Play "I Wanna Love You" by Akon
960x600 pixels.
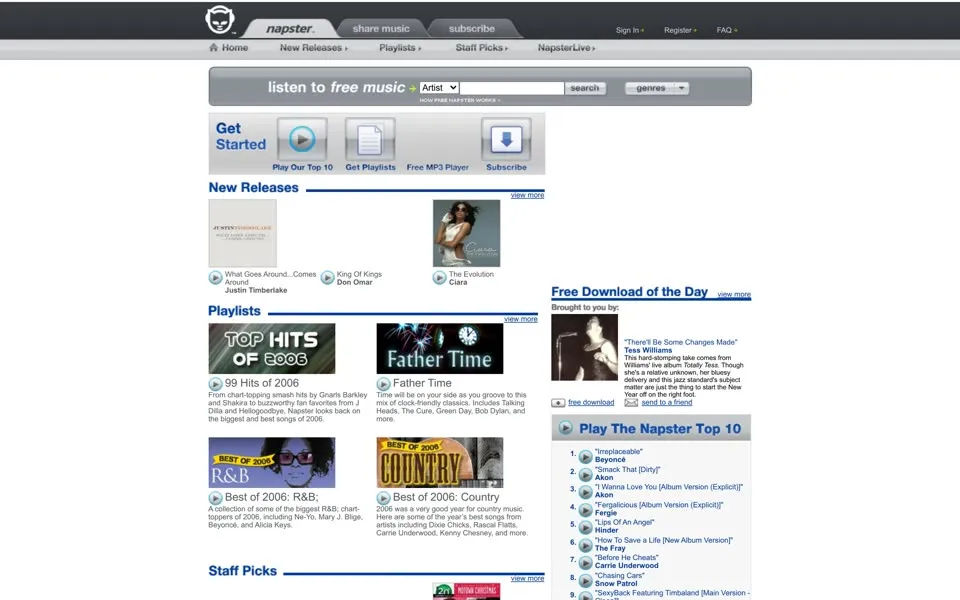coord(585,492)
